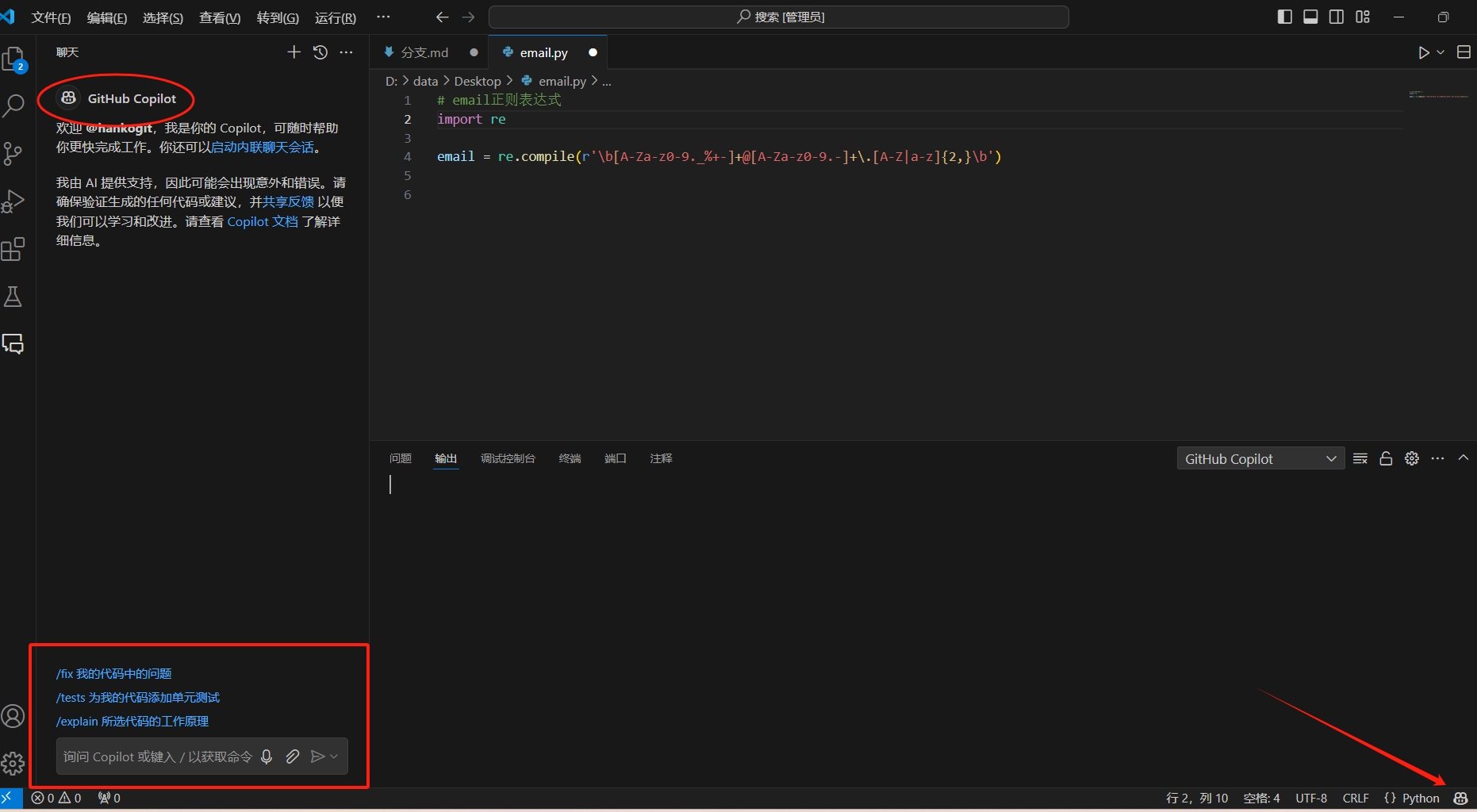Open chat history icon
This screenshot has width=1477, height=812.
(320, 52)
